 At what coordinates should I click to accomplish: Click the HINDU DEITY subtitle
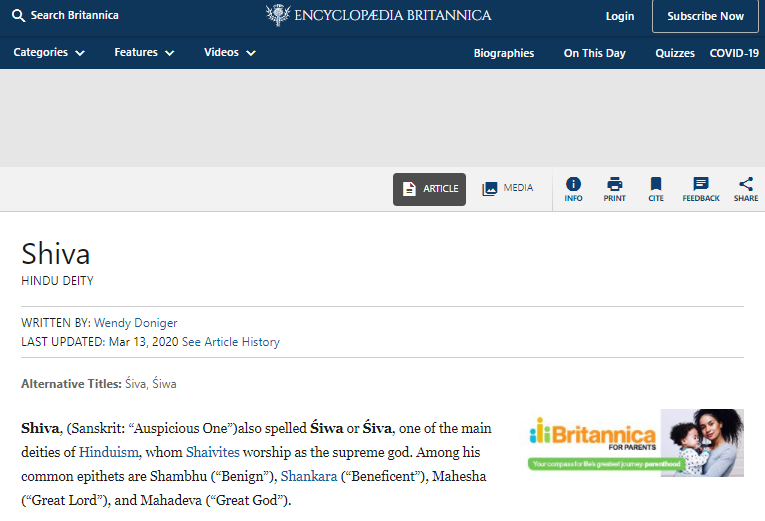pos(57,281)
